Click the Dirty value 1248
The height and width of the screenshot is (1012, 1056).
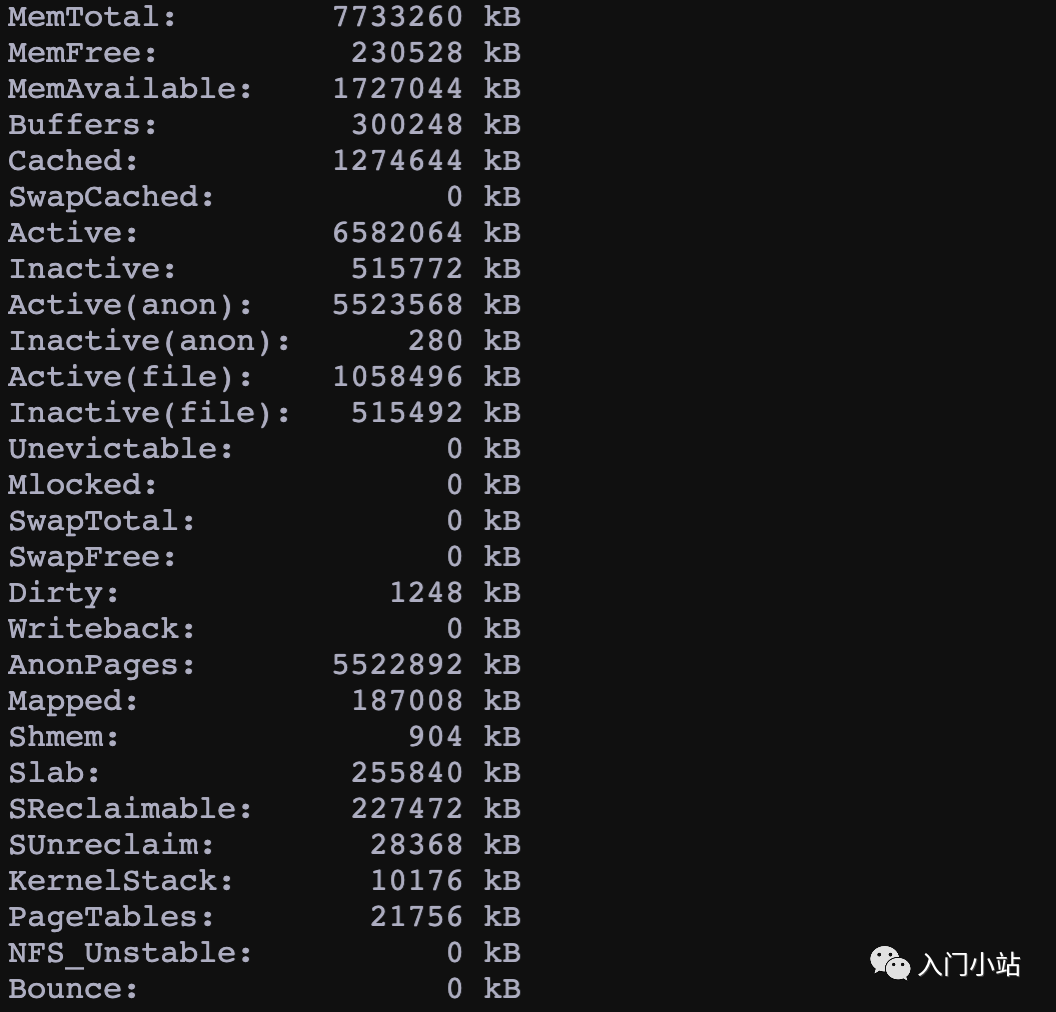[x=426, y=593]
